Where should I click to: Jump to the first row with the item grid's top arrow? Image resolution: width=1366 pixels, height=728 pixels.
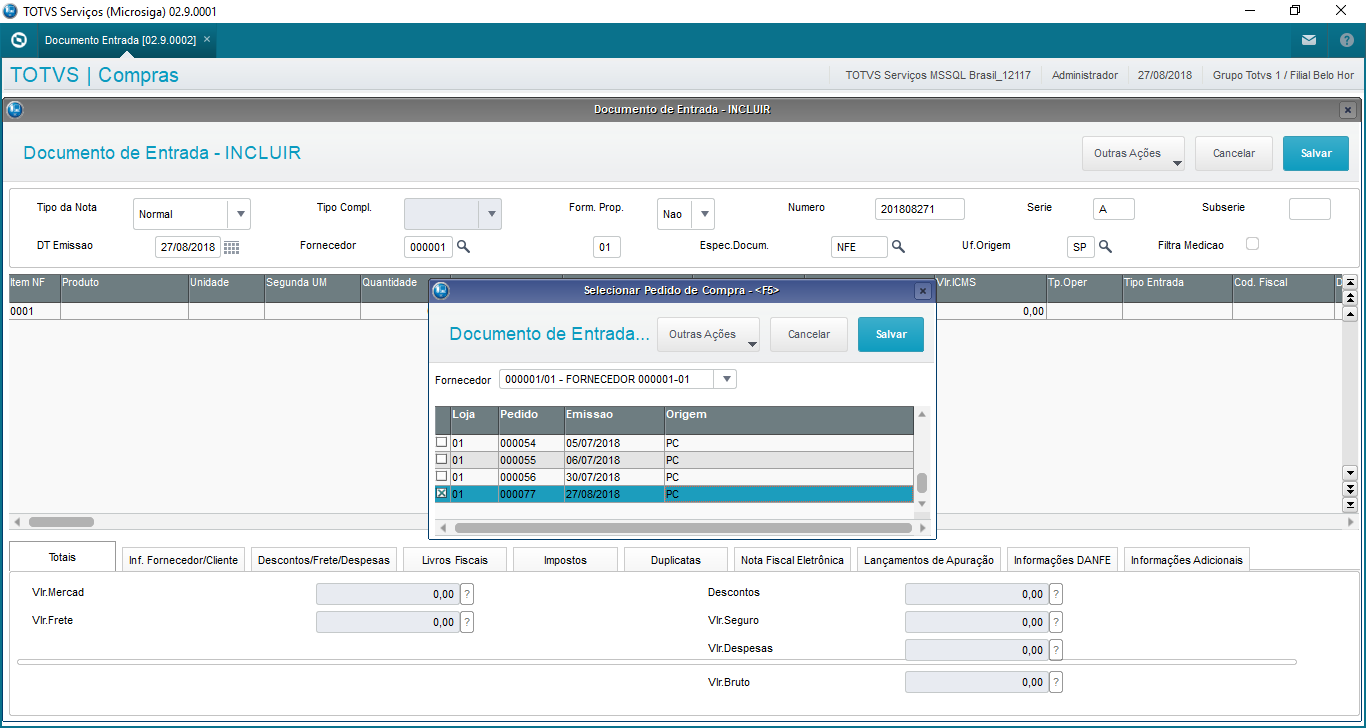1350,283
